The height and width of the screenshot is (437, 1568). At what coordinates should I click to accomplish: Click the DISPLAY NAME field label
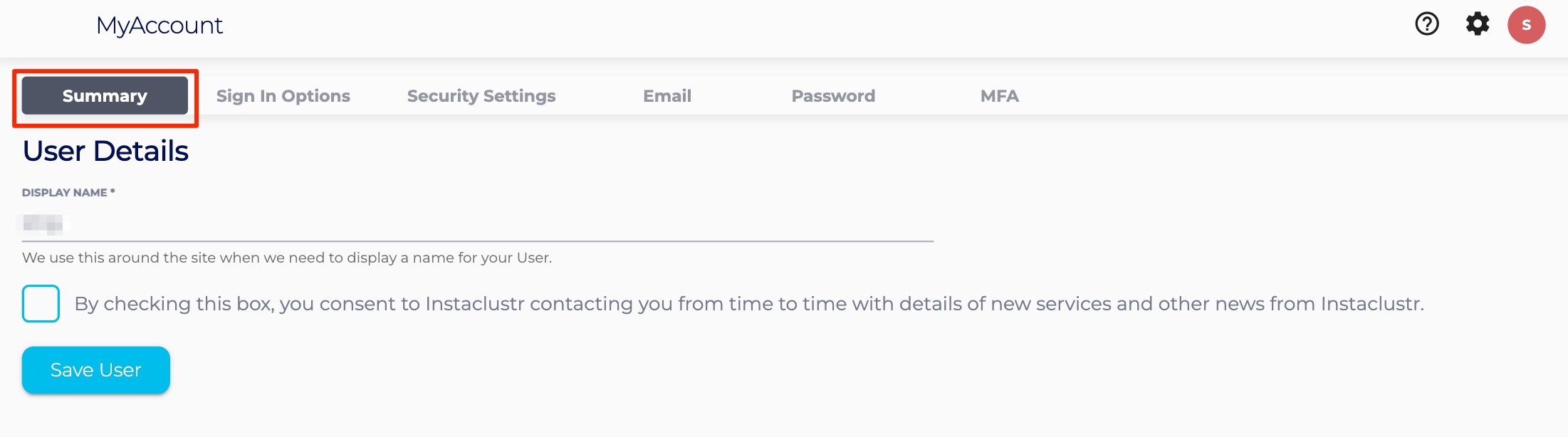click(x=64, y=193)
